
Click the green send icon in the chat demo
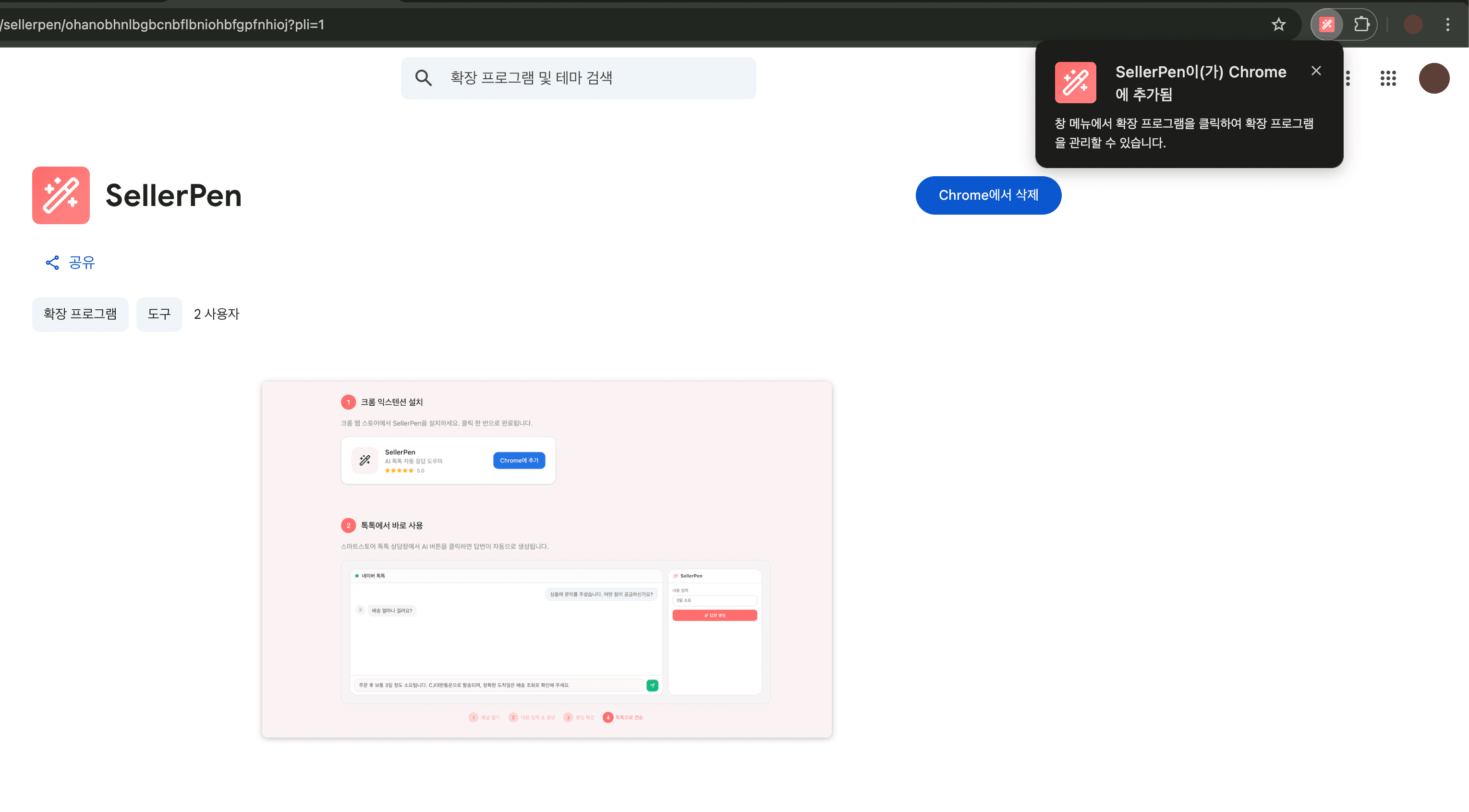tap(652, 685)
